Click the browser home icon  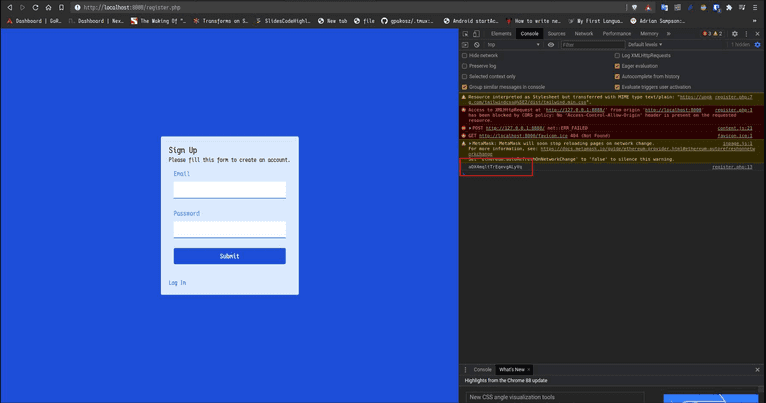pyautogui.click(x=48, y=7)
